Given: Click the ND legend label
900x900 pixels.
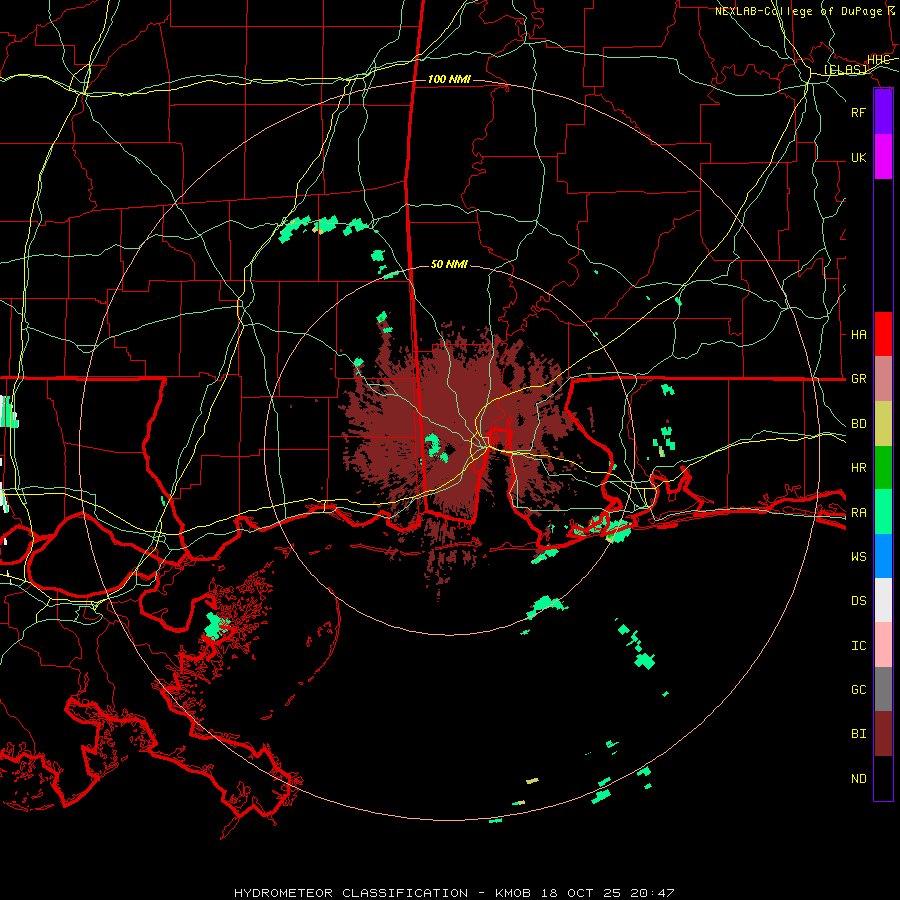Looking at the screenshot, I should click(859, 778).
